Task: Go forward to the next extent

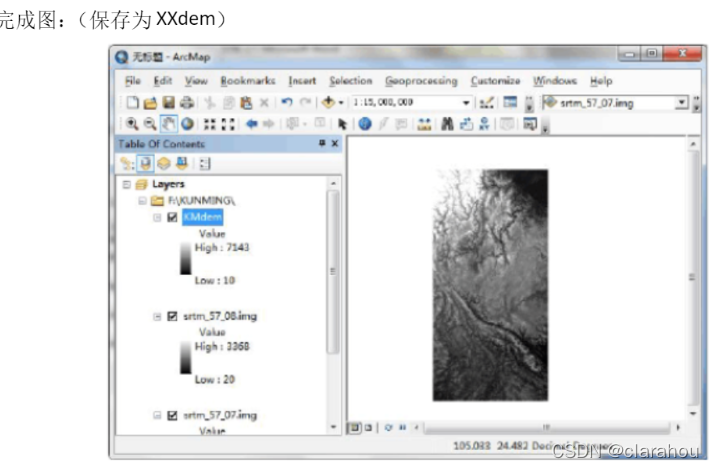Action: tap(269, 124)
